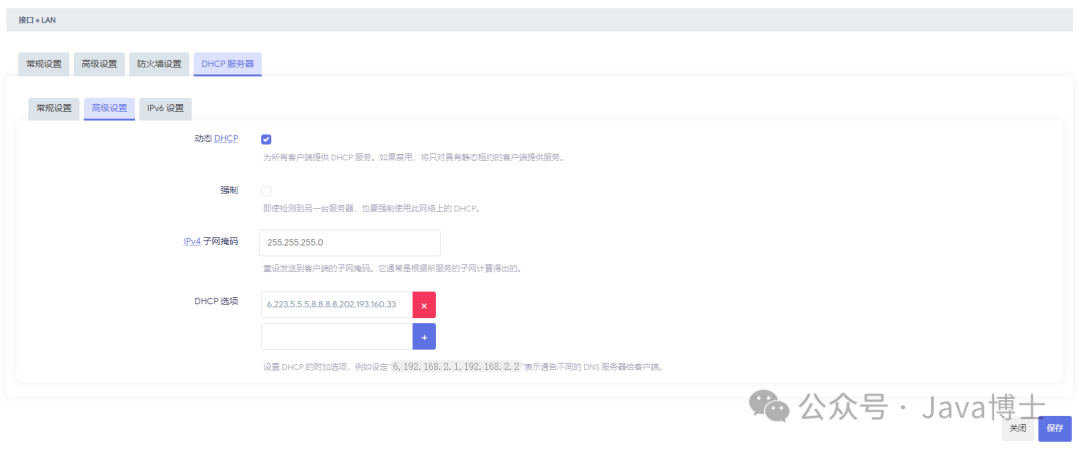Focus the DHCP option field containing 6,223.5.5.5
Viewport: 1080px width, 450px height.
336,304
